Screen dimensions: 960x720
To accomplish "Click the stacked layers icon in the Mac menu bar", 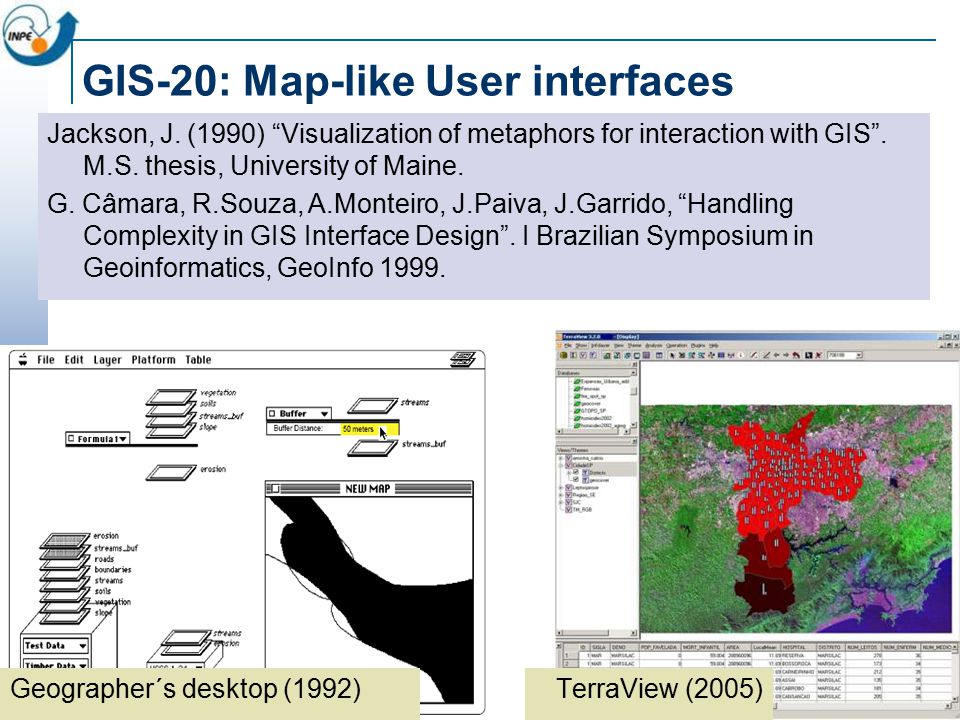I will click(463, 359).
